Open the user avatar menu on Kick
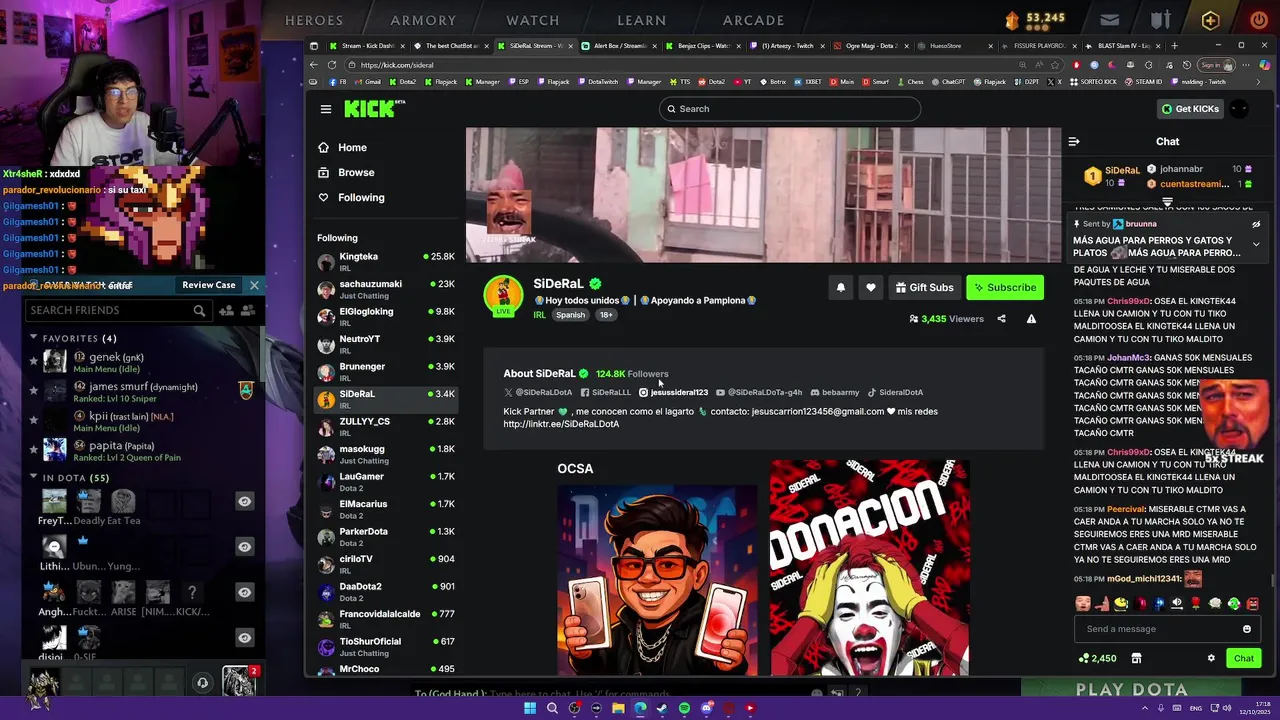 pos(1240,109)
